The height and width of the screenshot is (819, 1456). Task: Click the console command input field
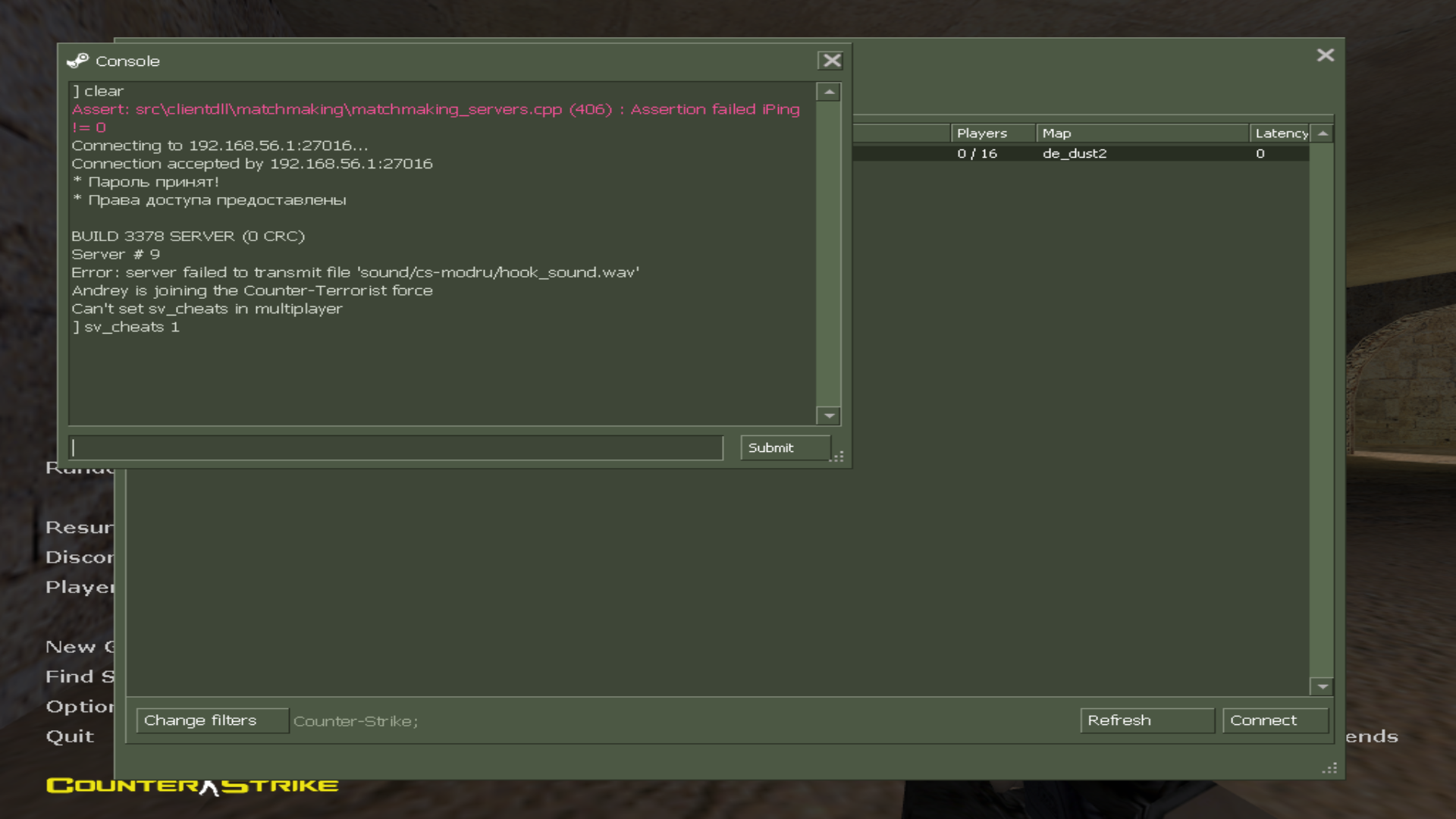(396, 447)
